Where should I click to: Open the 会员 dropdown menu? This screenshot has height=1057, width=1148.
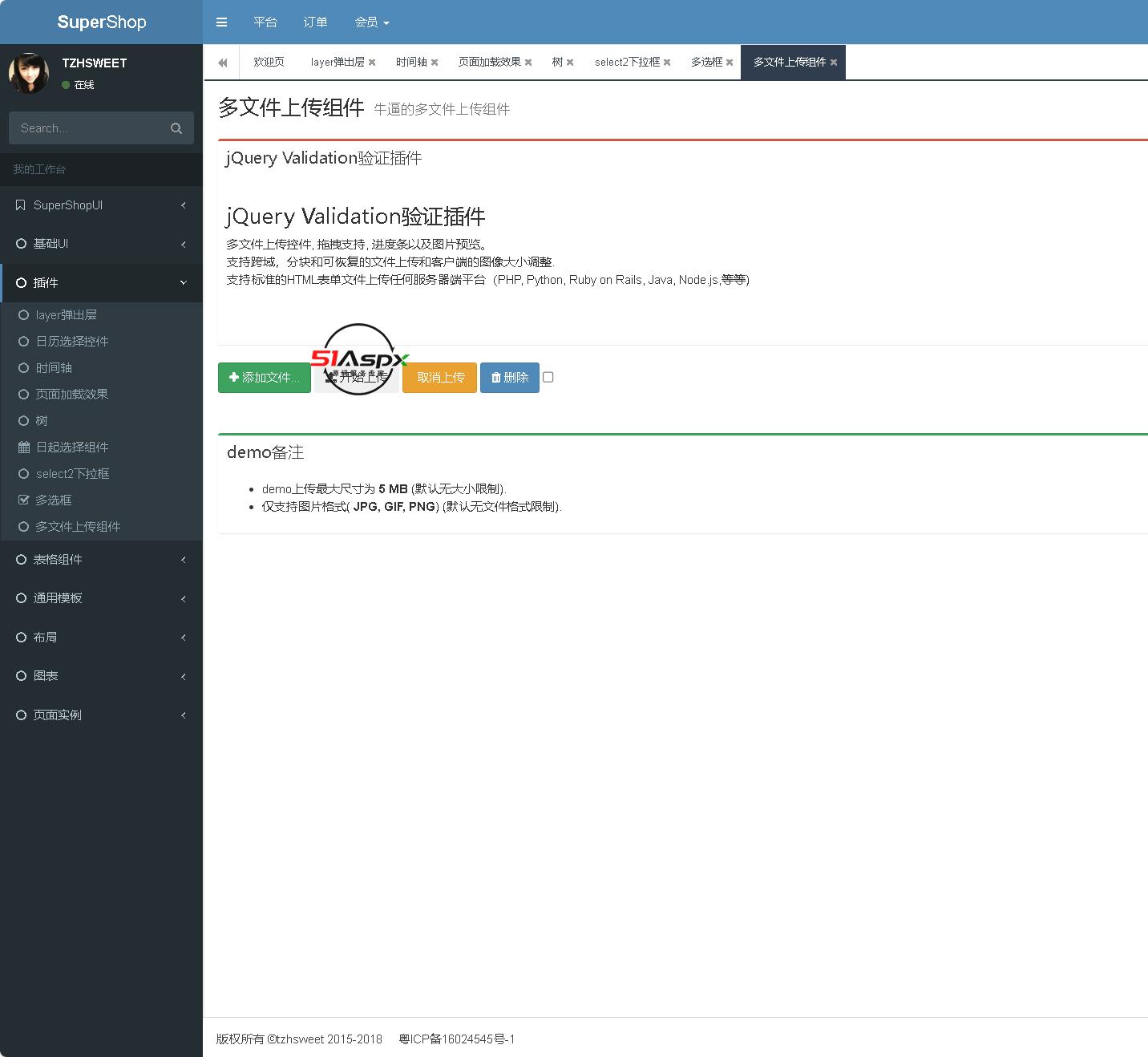(372, 22)
